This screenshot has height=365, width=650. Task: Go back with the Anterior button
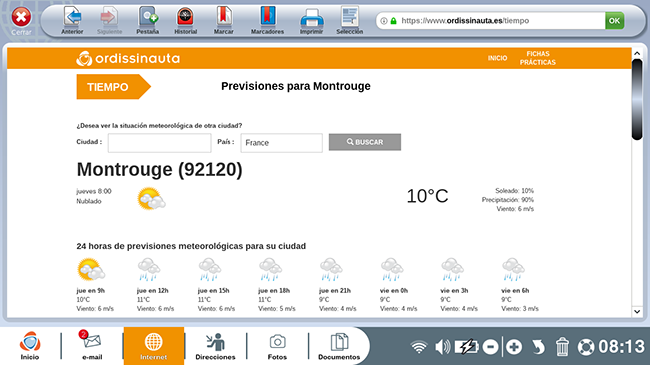tap(72, 20)
